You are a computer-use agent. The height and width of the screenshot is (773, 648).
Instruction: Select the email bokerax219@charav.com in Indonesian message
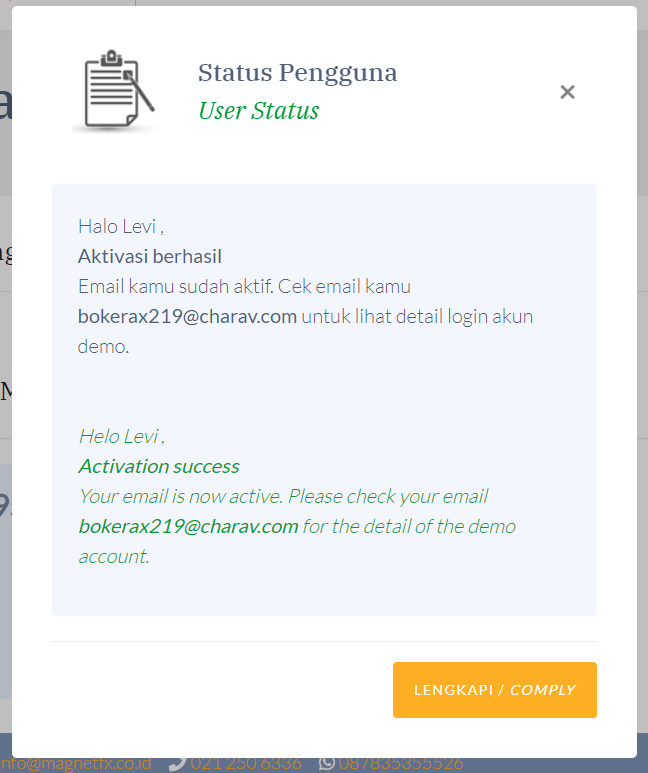click(187, 316)
